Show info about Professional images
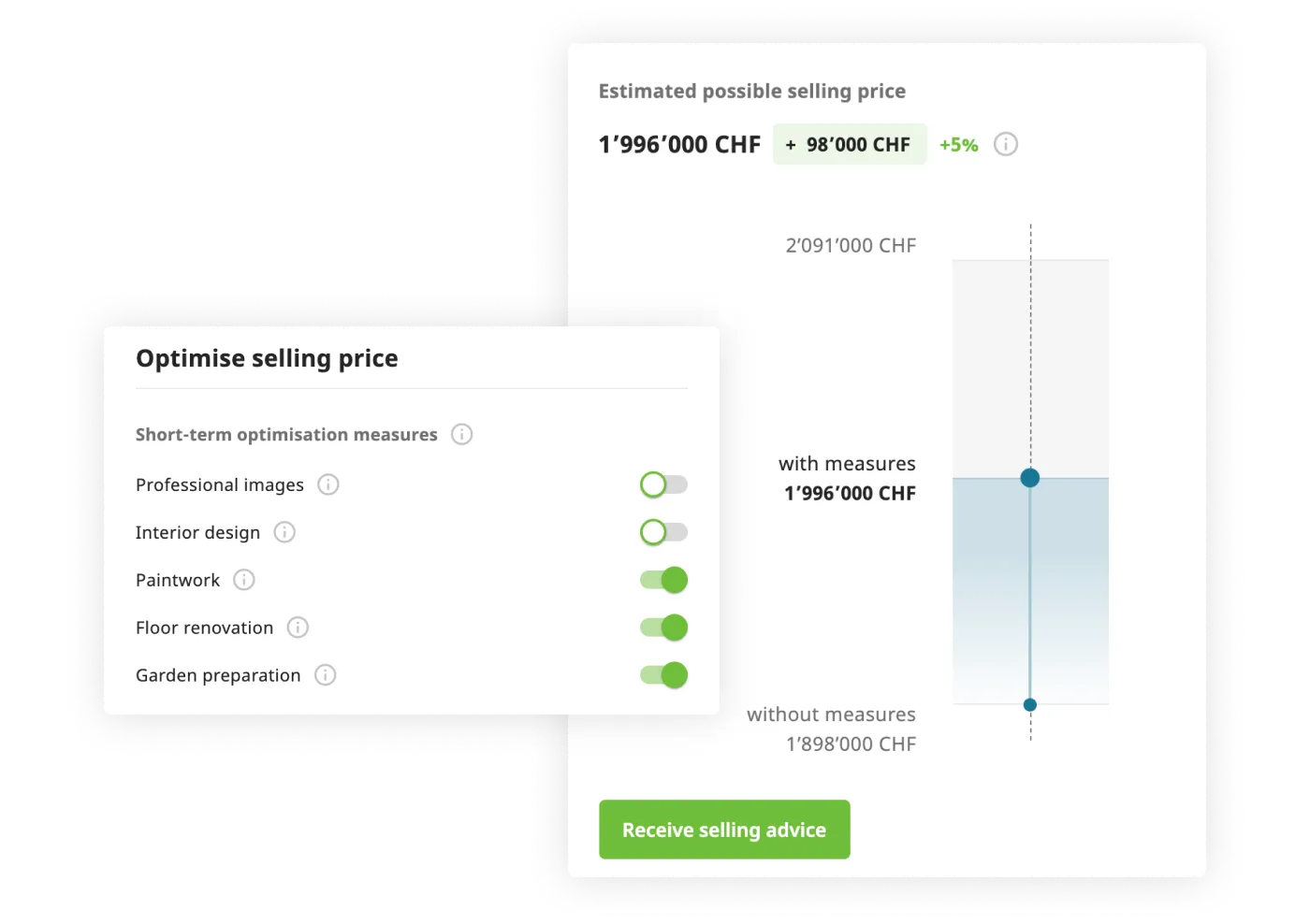 pyautogui.click(x=328, y=484)
